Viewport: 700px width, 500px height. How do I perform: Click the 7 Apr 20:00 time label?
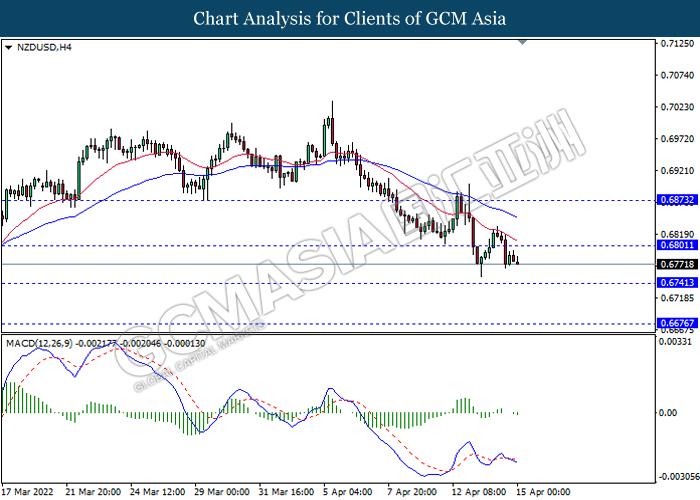click(x=412, y=492)
